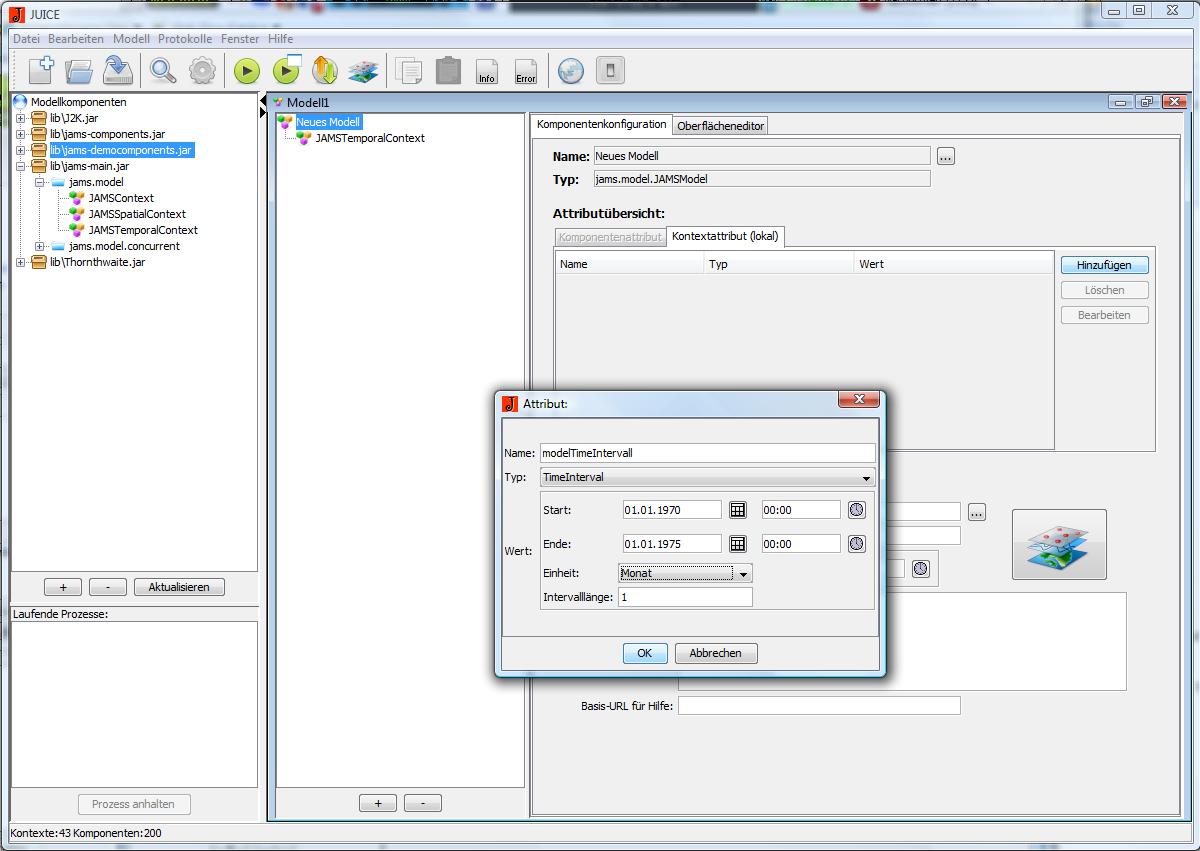Click the Kontextattribut (lokal) tab
Viewport: 1200px width, 851px height.
(x=726, y=237)
